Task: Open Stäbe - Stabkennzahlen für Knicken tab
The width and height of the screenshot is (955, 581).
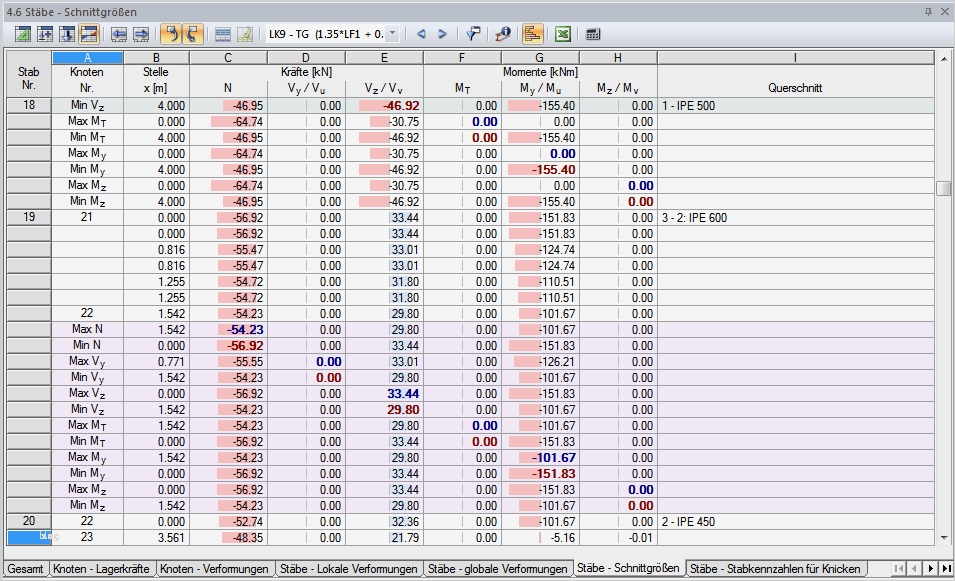Action: point(775,569)
